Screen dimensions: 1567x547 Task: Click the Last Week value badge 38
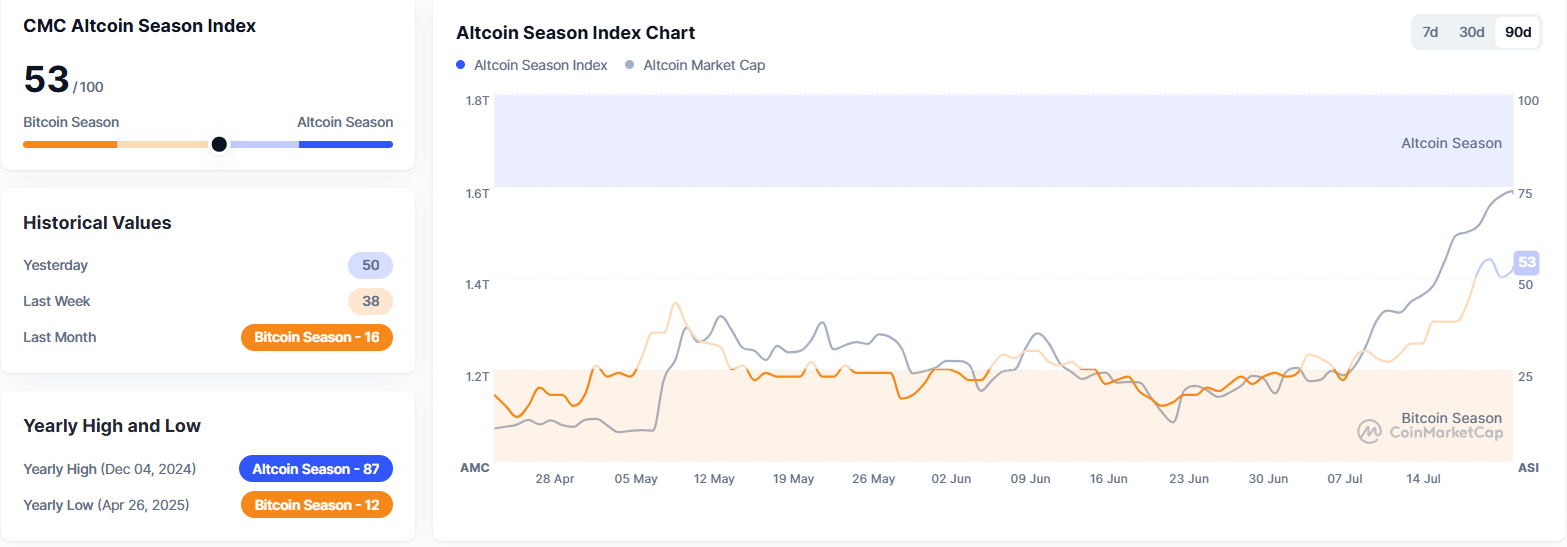click(x=370, y=301)
